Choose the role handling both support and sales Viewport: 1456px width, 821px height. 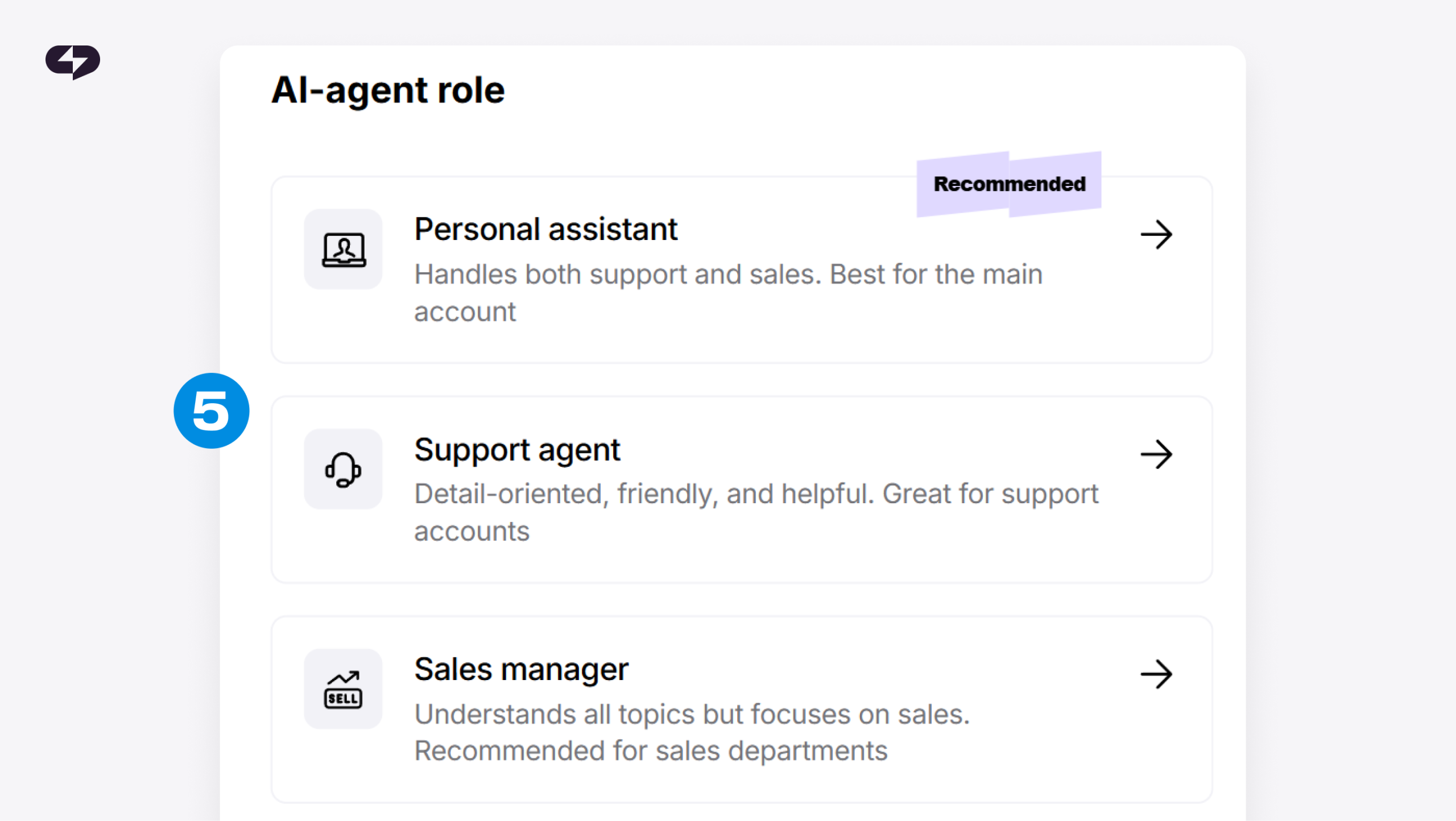[x=742, y=269]
